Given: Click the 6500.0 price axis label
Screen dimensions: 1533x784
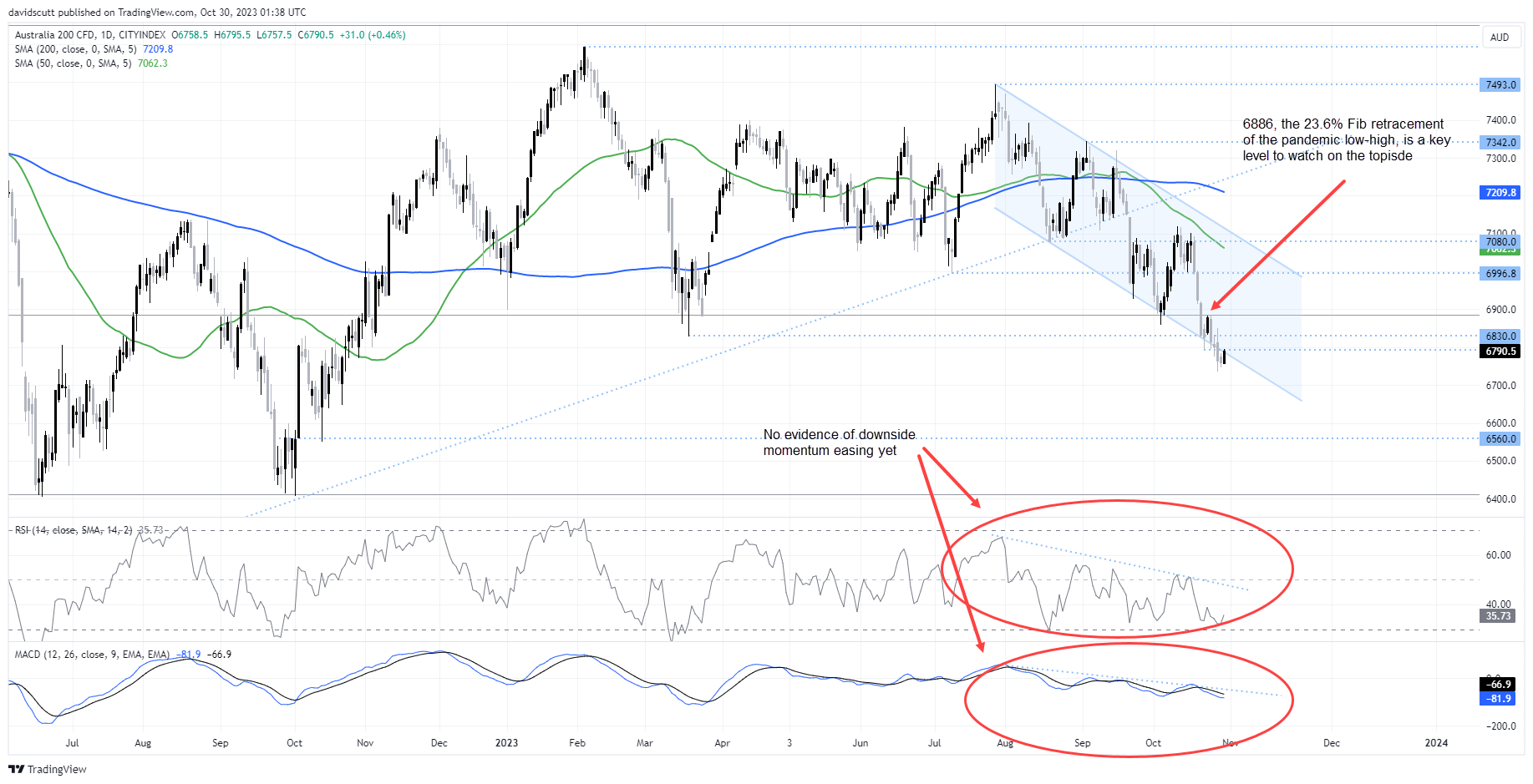Looking at the screenshot, I should pos(1501,461).
